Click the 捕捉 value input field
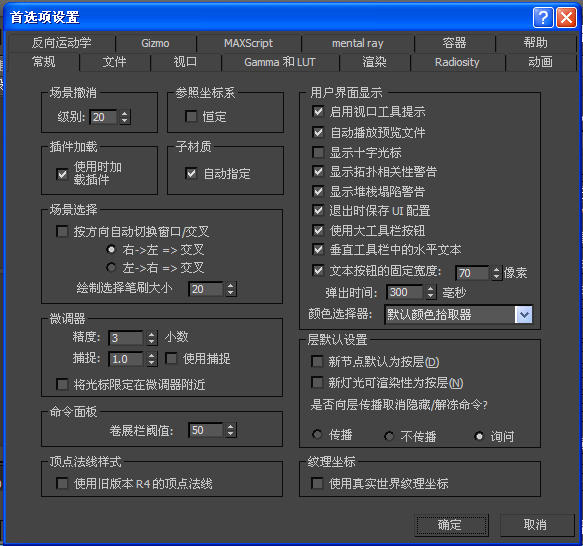The width and height of the screenshot is (583, 546). pos(126,359)
